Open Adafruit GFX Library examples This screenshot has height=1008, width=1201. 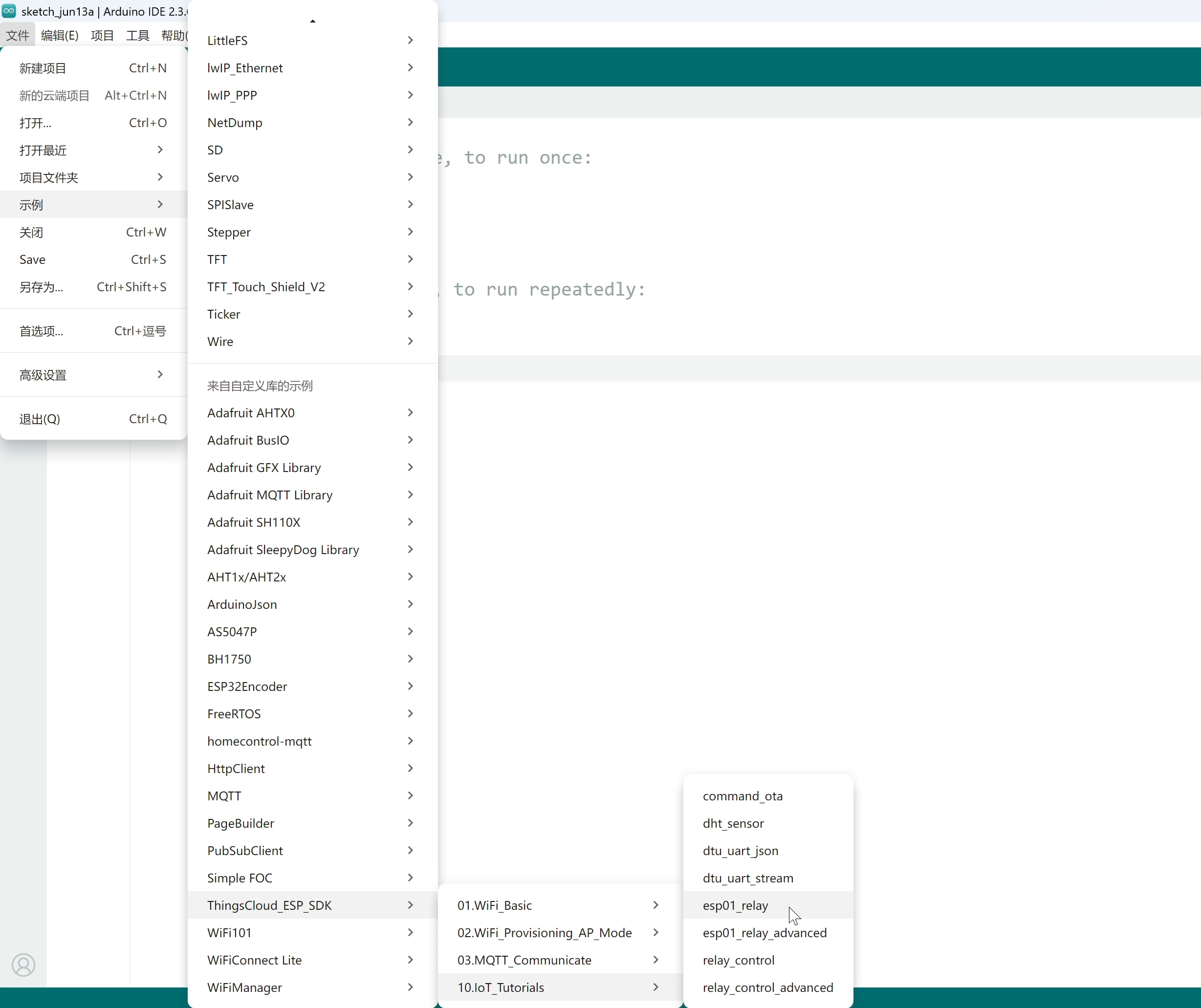(x=313, y=468)
